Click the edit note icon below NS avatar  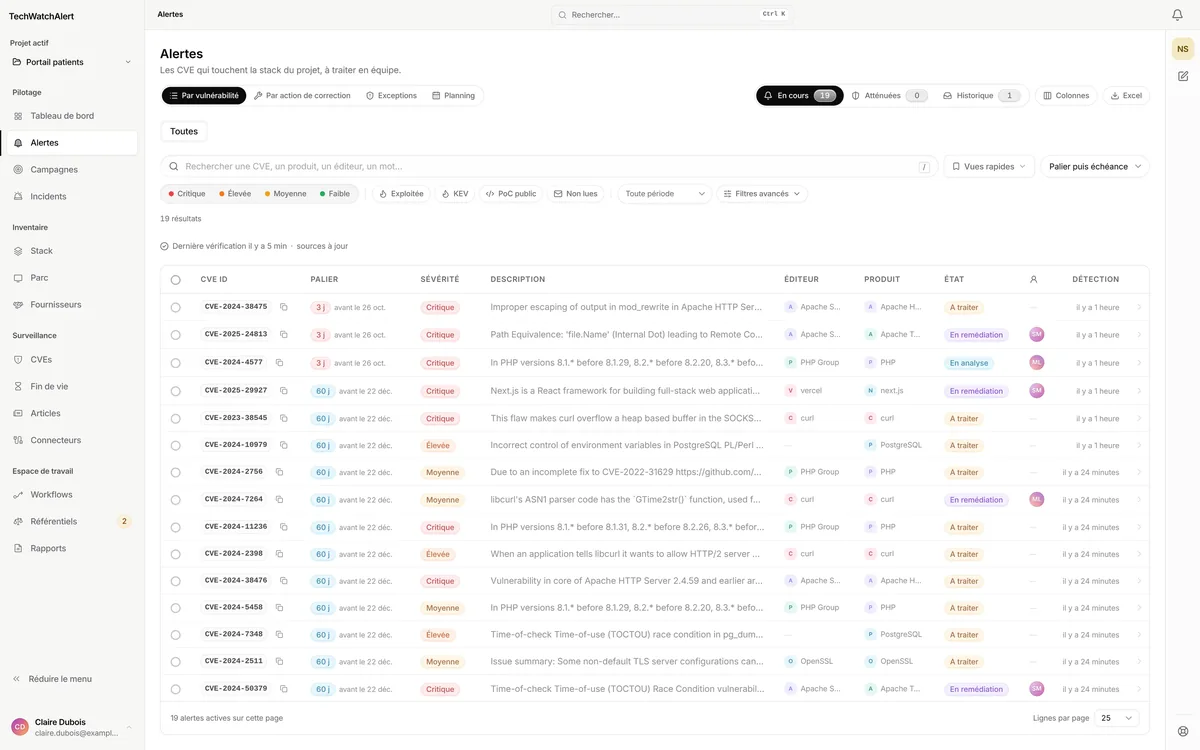click(x=1183, y=76)
